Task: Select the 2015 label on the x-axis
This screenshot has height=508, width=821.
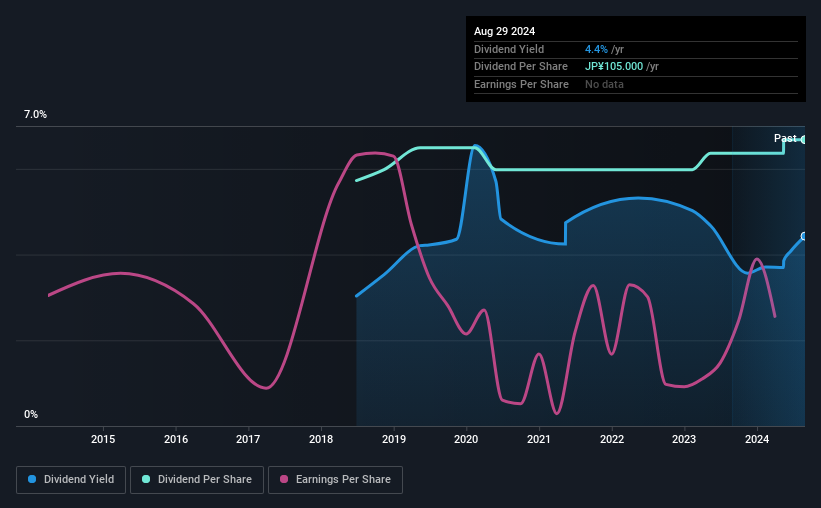Action: coord(103,439)
